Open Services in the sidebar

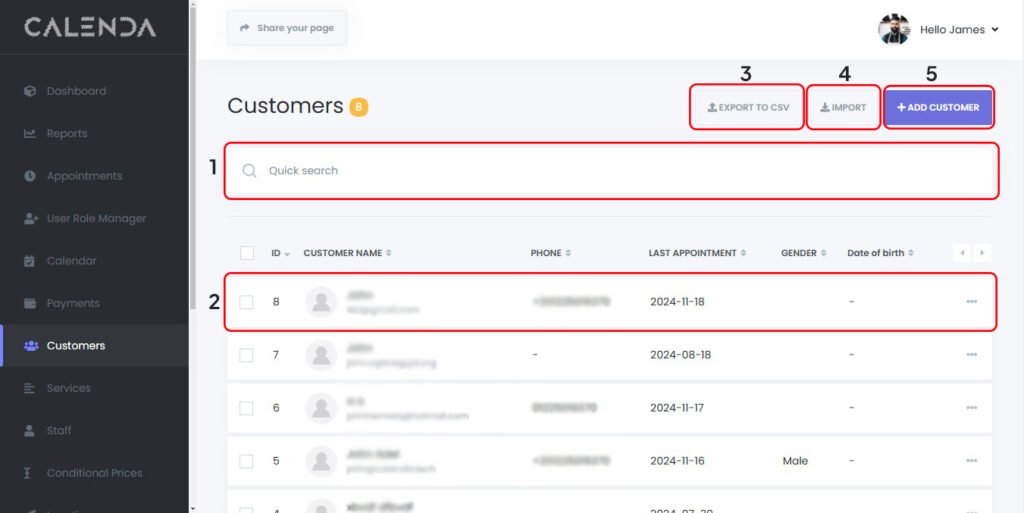tap(69, 388)
